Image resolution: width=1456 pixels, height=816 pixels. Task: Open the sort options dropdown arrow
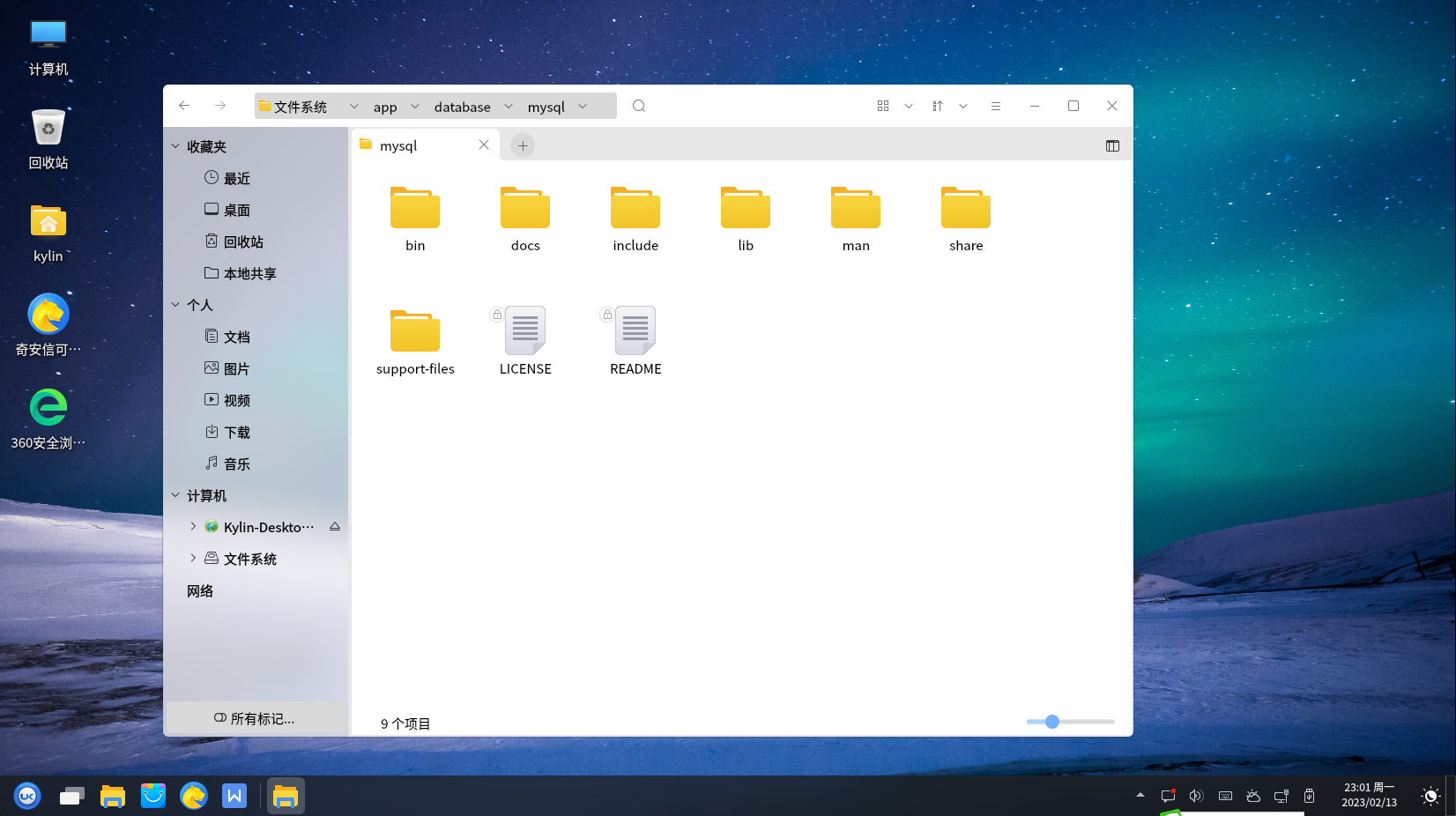pos(963,106)
